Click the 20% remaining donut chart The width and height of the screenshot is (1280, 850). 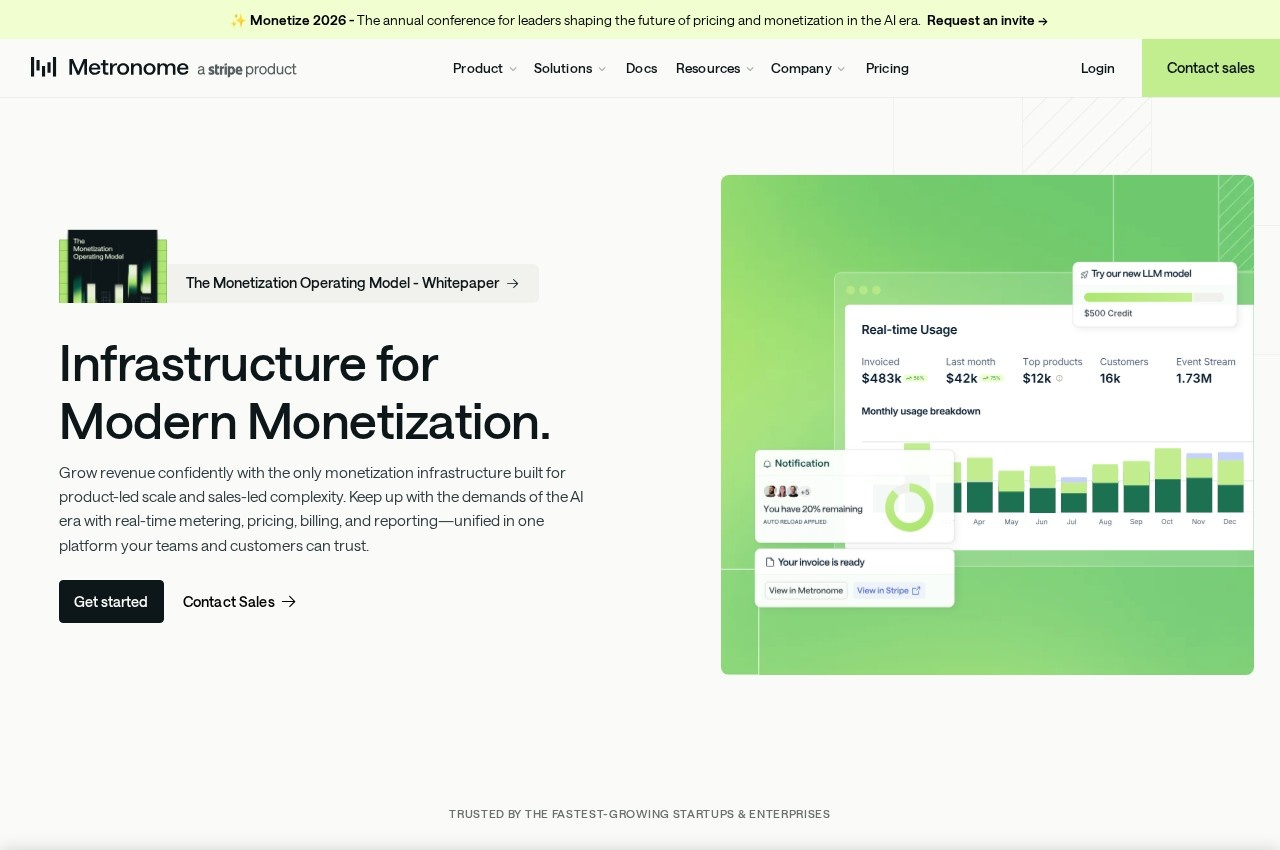[909, 507]
